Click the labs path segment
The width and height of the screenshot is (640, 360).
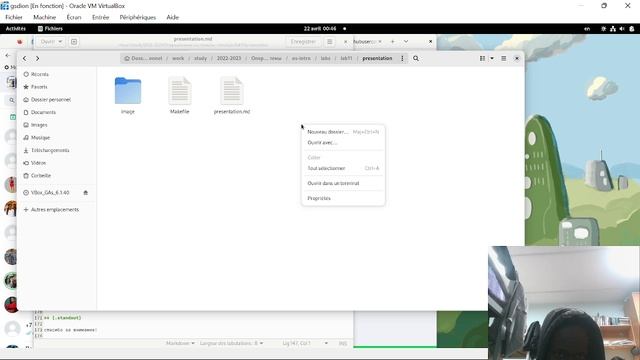point(325,58)
